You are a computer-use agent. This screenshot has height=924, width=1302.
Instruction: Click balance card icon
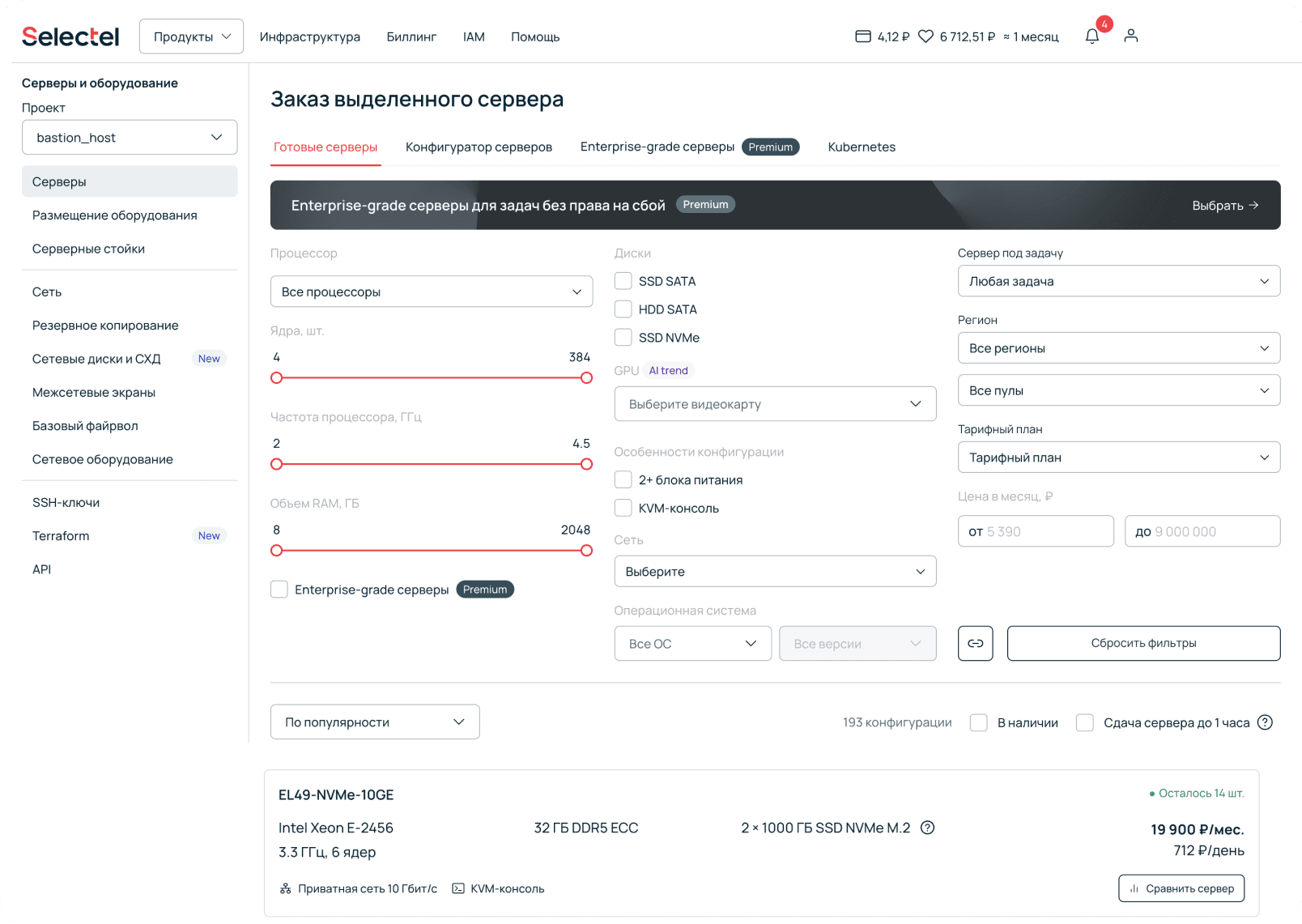coord(863,36)
